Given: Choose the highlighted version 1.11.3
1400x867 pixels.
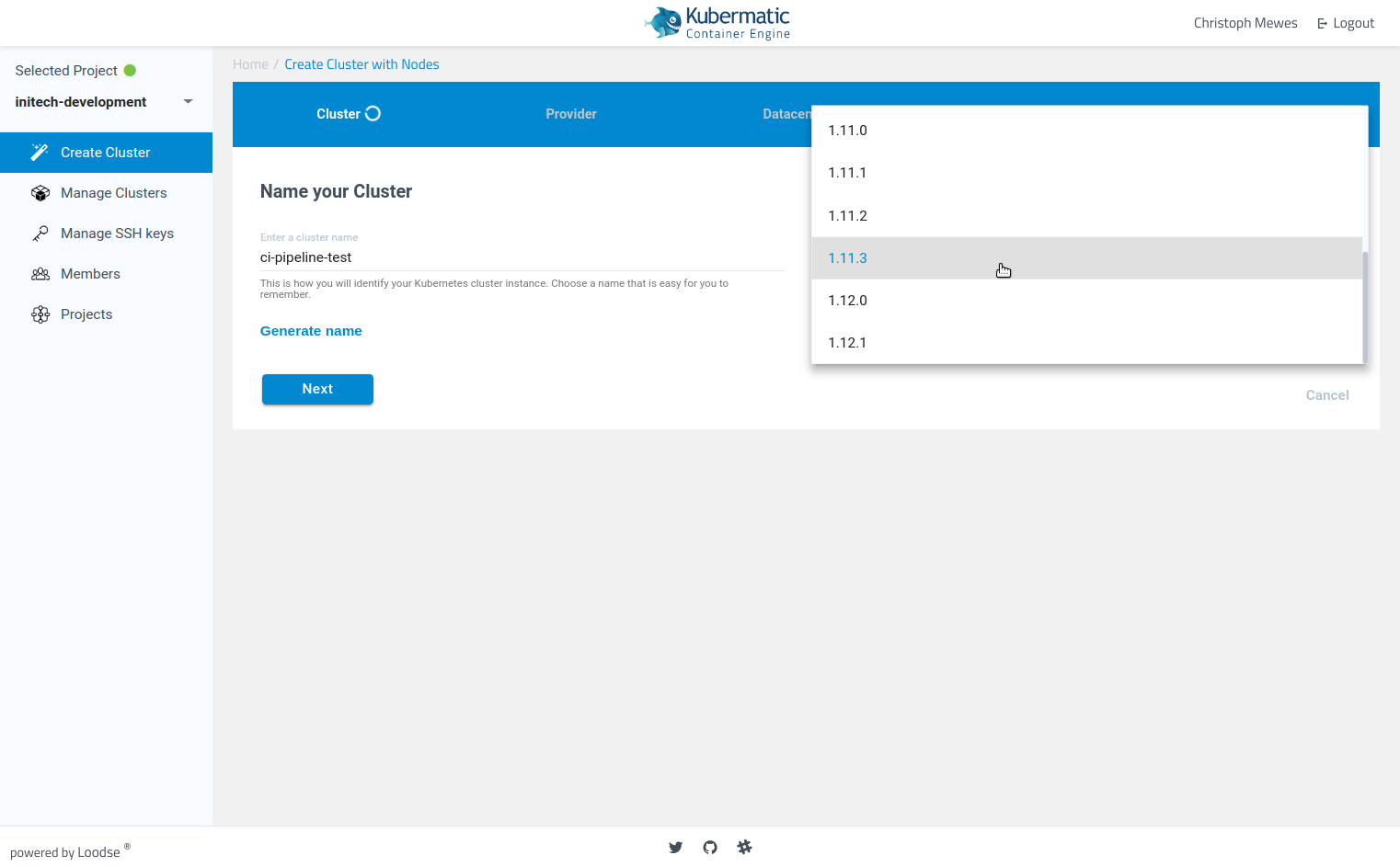Looking at the screenshot, I should click(x=1087, y=258).
